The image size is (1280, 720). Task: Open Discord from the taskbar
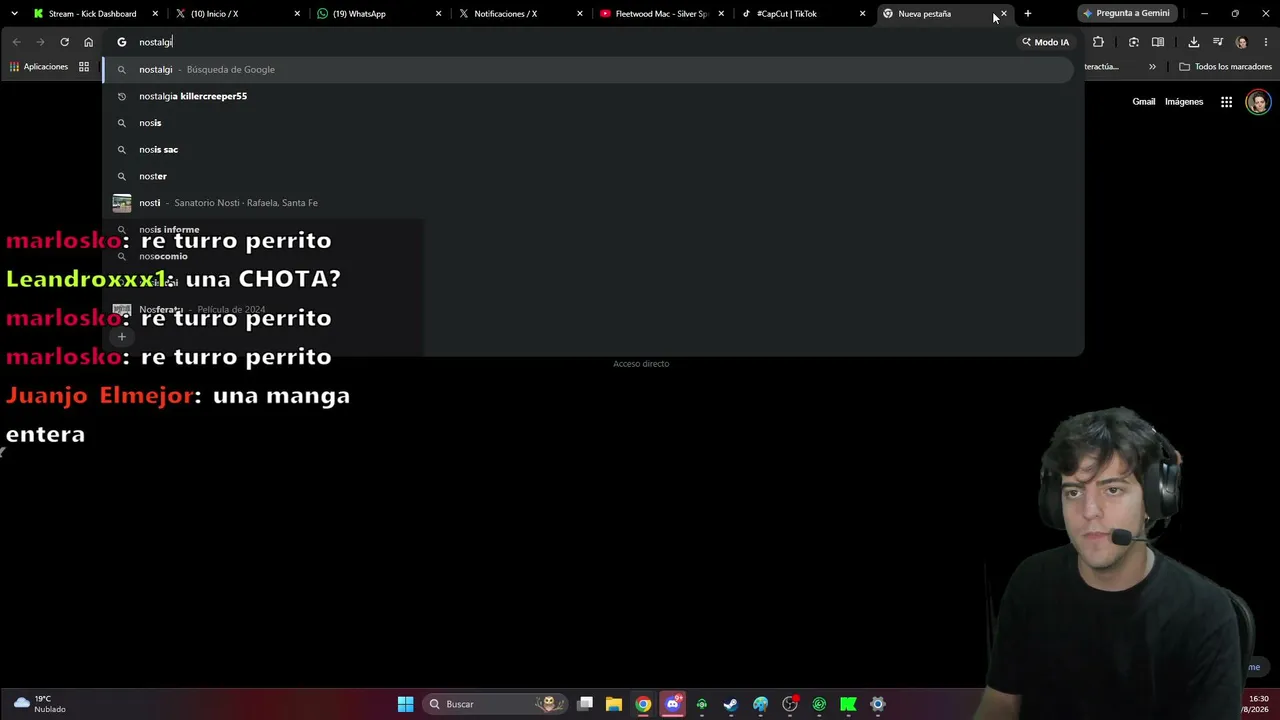click(672, 704)
